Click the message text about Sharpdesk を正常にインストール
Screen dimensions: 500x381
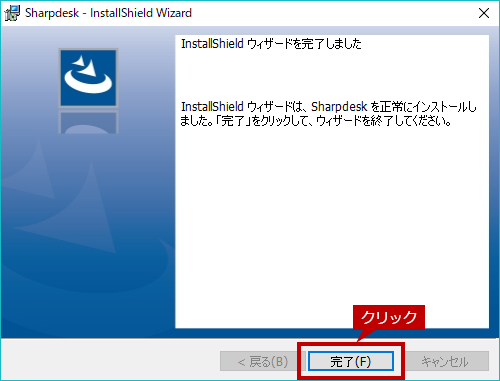pyautogui.click(x=328, y=114)
